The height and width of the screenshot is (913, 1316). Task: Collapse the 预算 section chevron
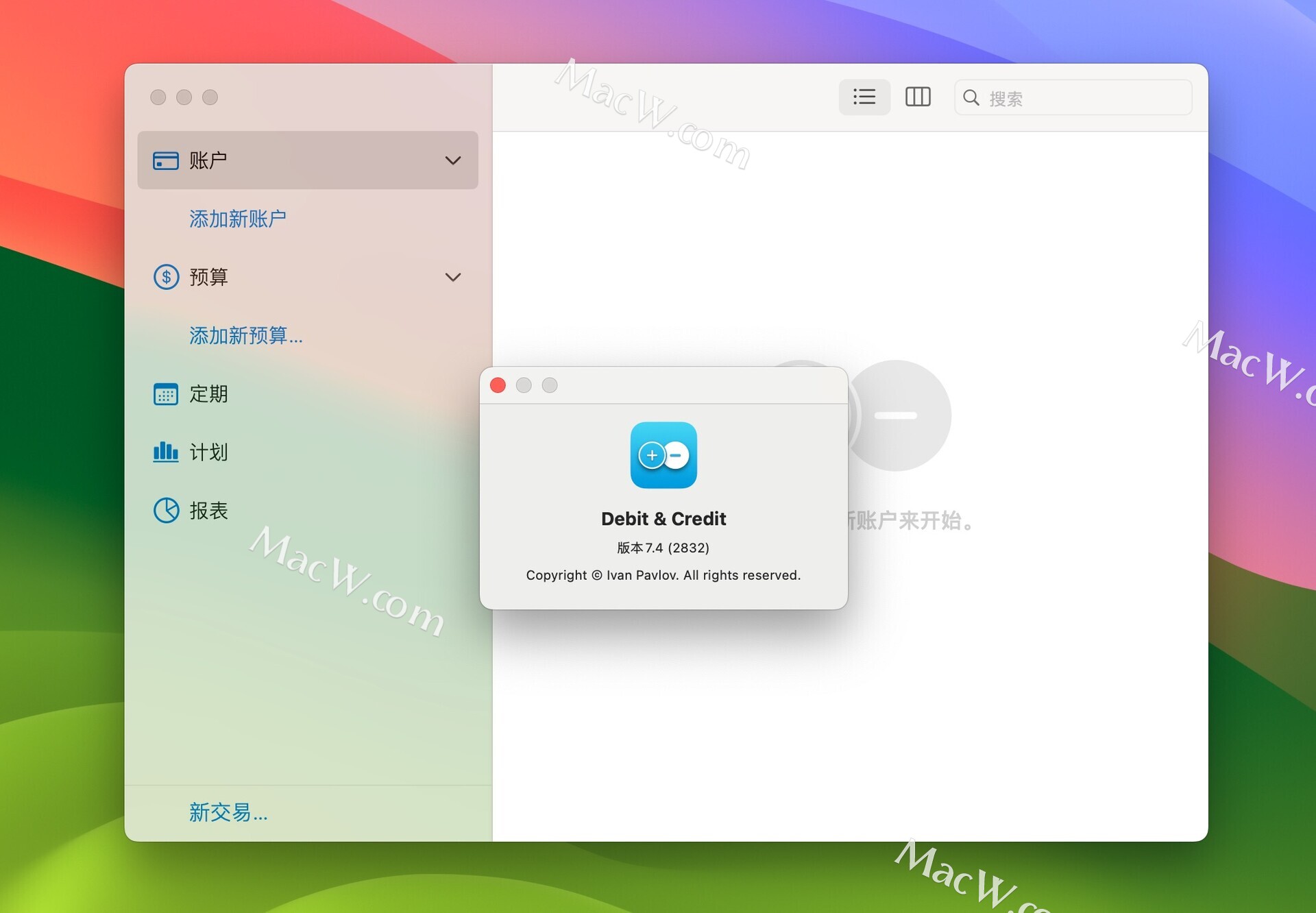coord(452,277)
